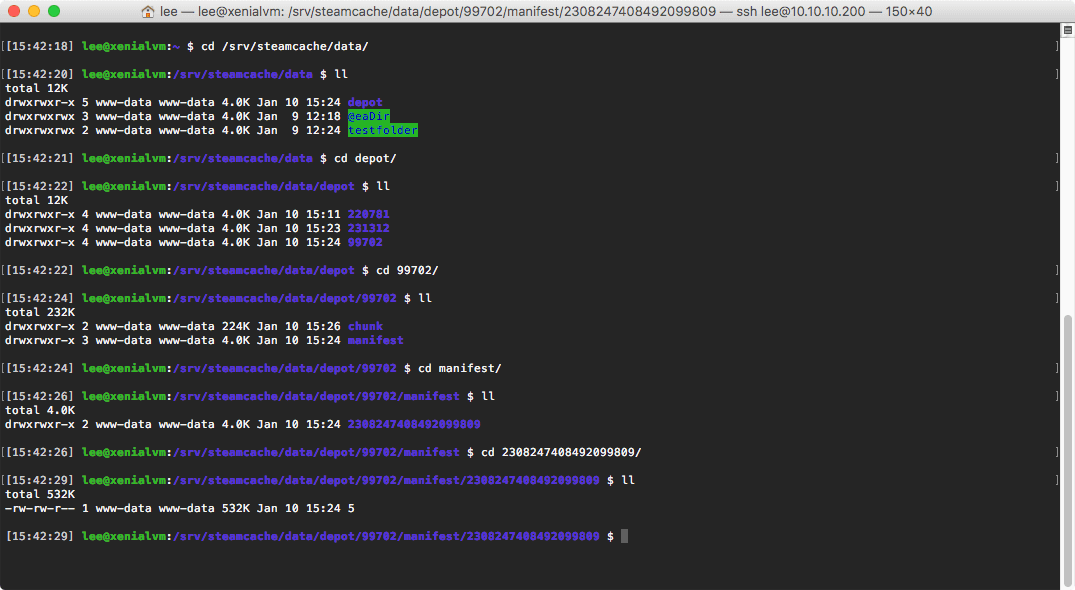The image size is (1075, 590).
Task: Zoom the window with the green button
Action: coord(53,12)
